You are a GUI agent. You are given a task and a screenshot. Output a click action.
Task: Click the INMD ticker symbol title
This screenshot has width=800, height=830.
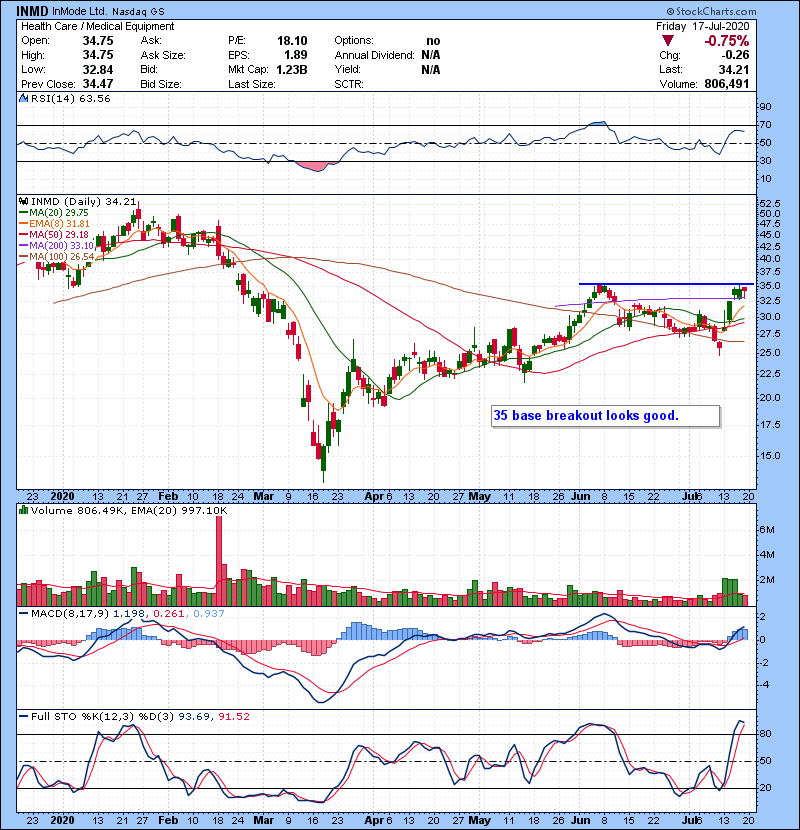(32, 11)
